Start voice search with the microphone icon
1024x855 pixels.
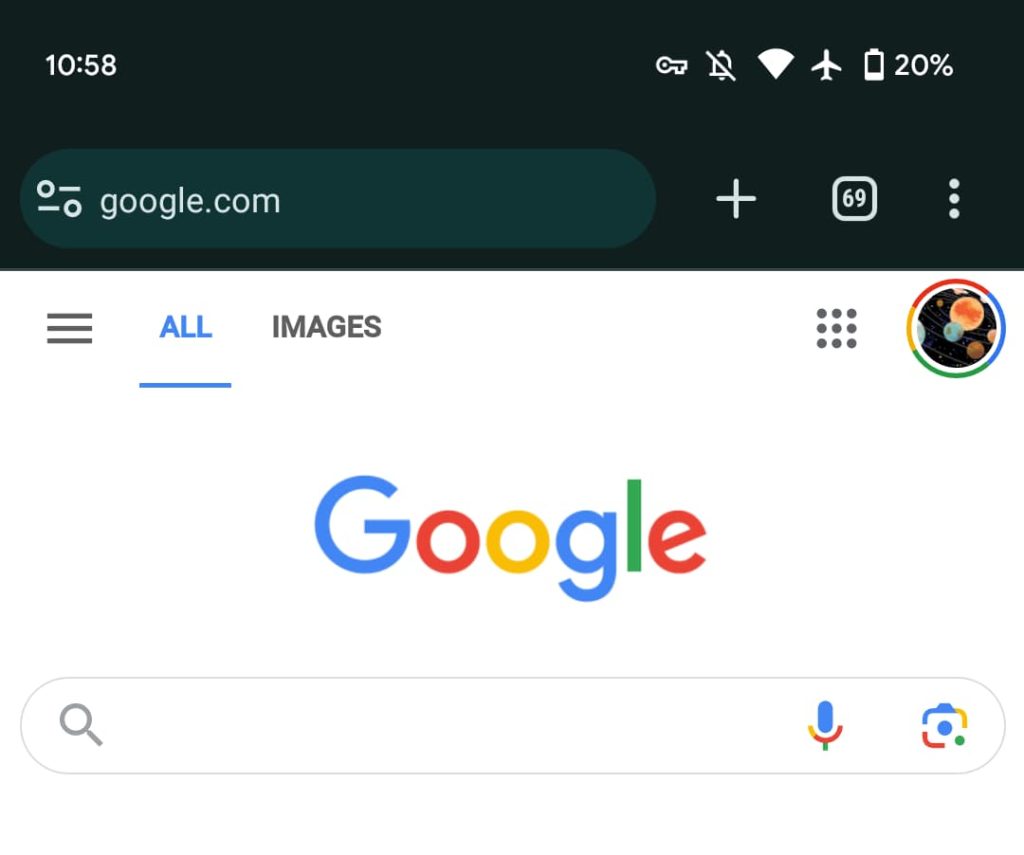click(x=825, y=725)
